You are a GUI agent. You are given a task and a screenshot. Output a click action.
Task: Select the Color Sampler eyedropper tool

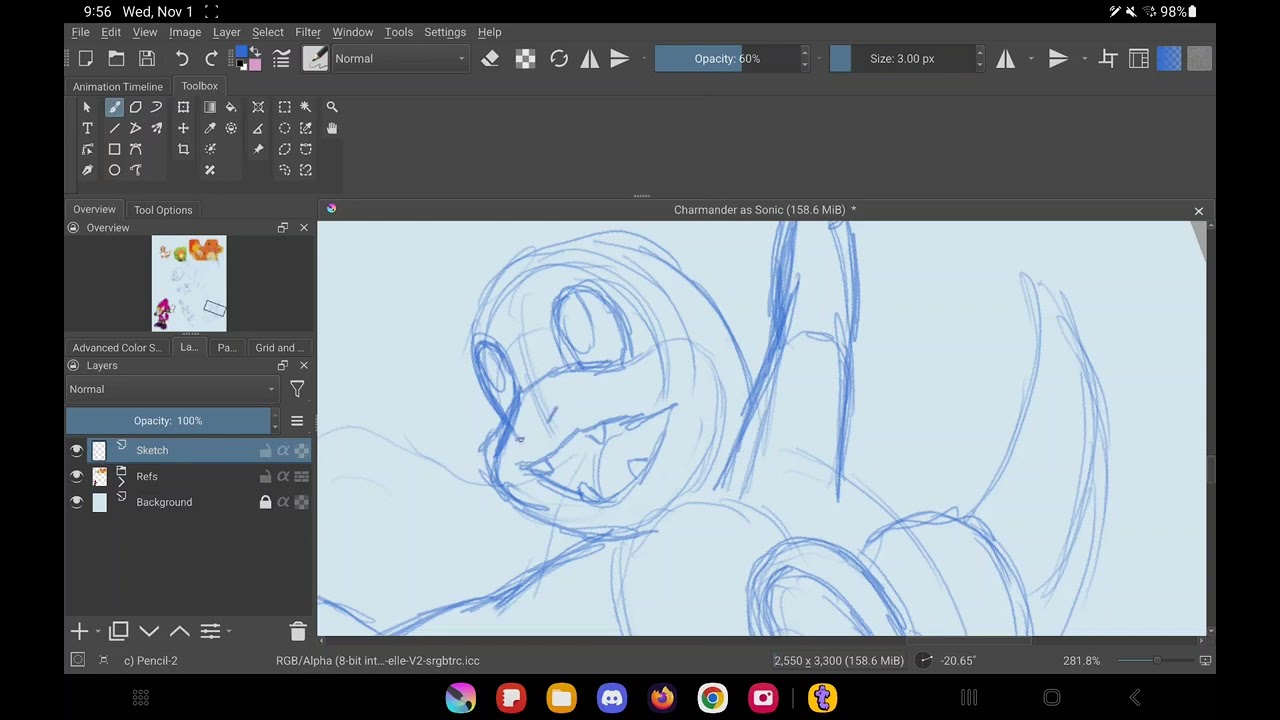[x=210, y=128]
